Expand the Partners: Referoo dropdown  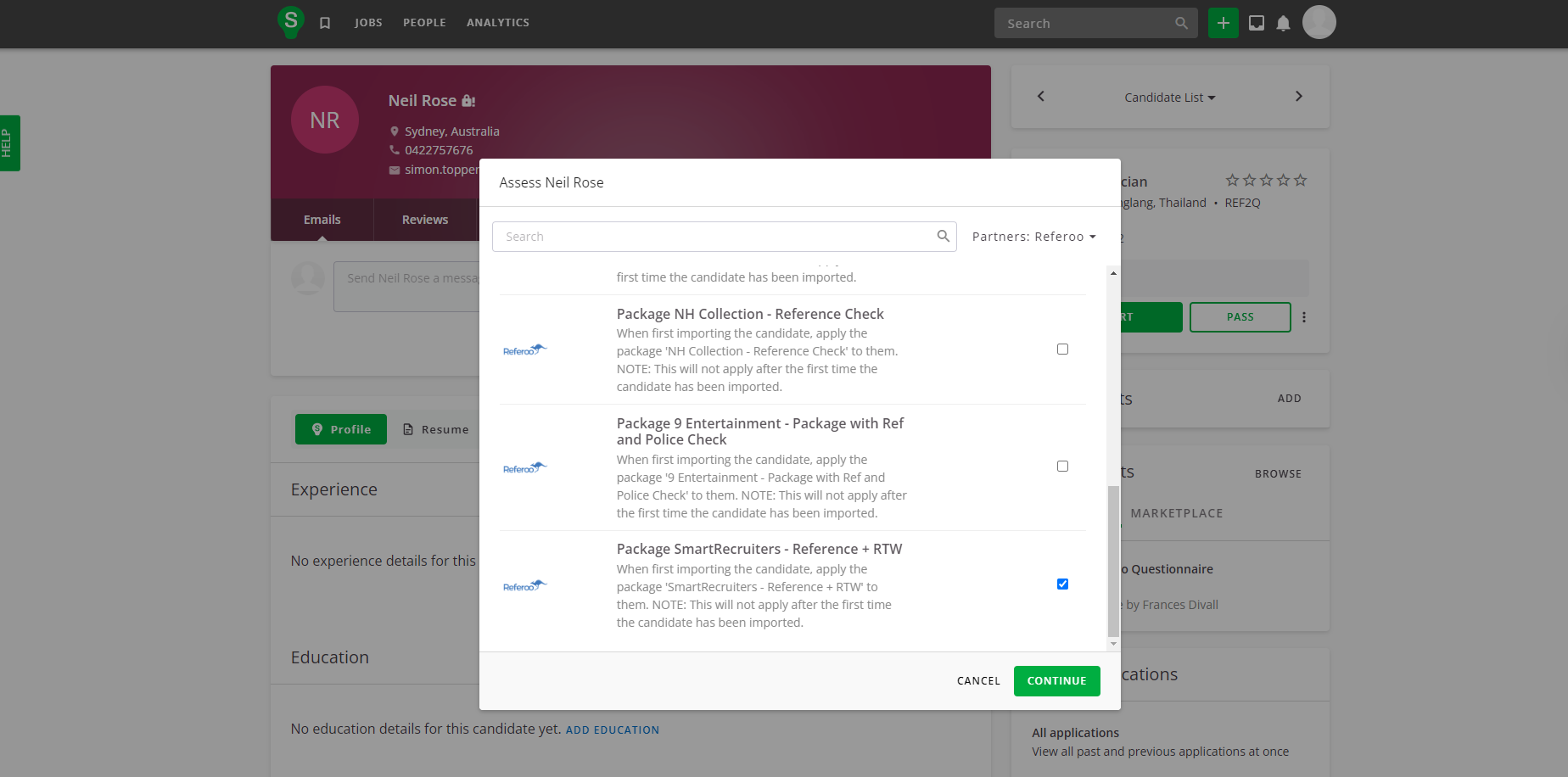click(x=1033, y=237)
